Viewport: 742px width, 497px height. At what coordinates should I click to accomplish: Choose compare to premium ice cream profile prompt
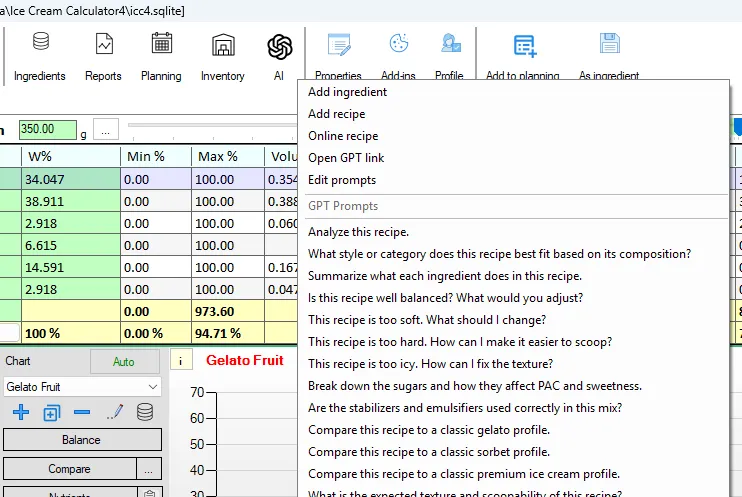(x=513, y=474)
